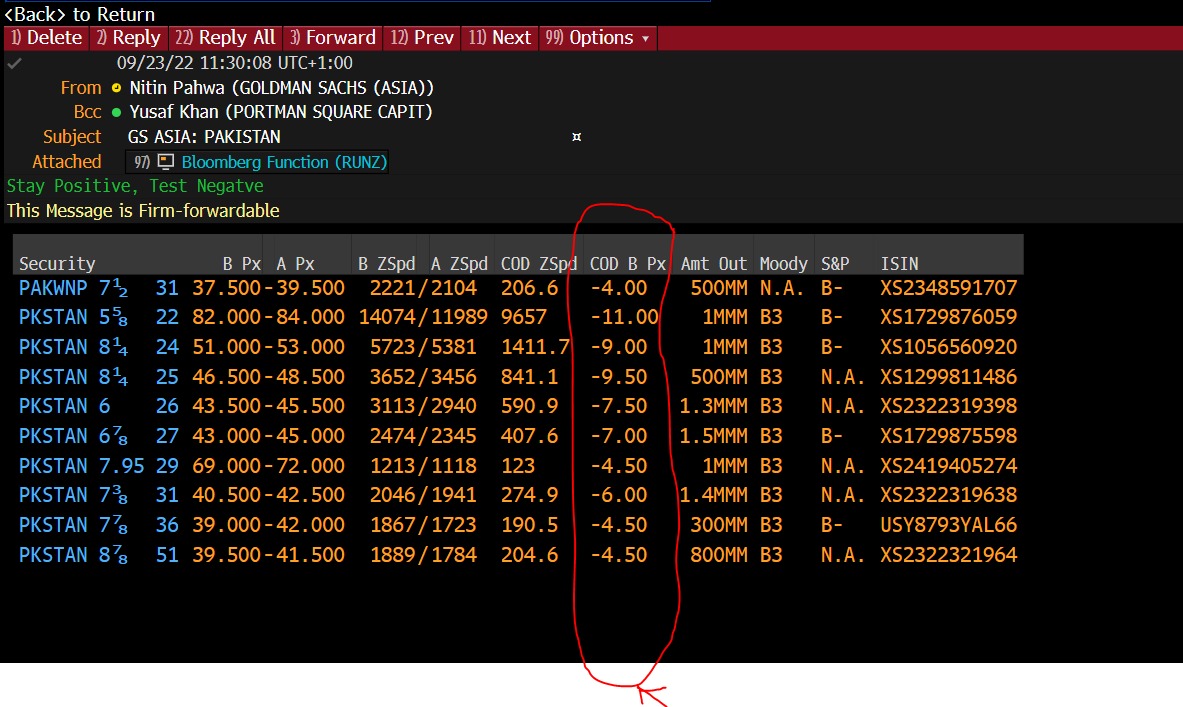Click COD B Px value -9.50
The image size is (1183, 707).
(619, 377)
